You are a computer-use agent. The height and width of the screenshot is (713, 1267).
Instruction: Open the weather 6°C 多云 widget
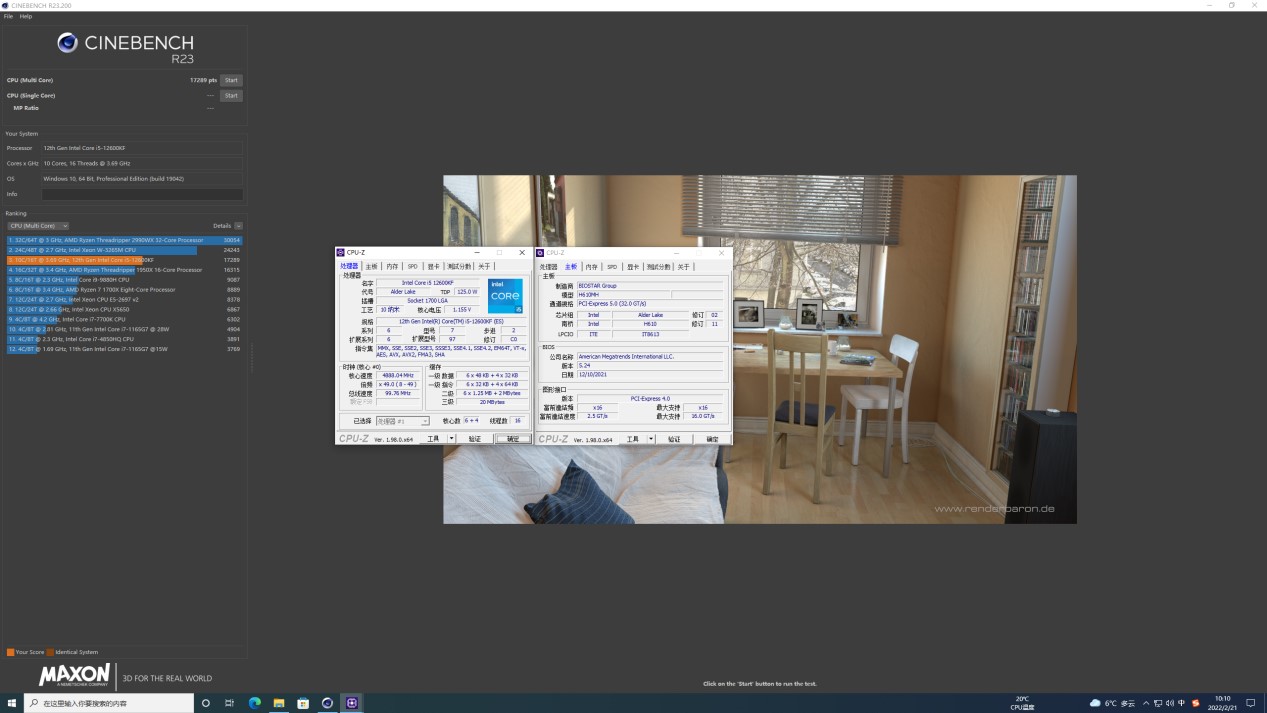tap(1112, 703)
